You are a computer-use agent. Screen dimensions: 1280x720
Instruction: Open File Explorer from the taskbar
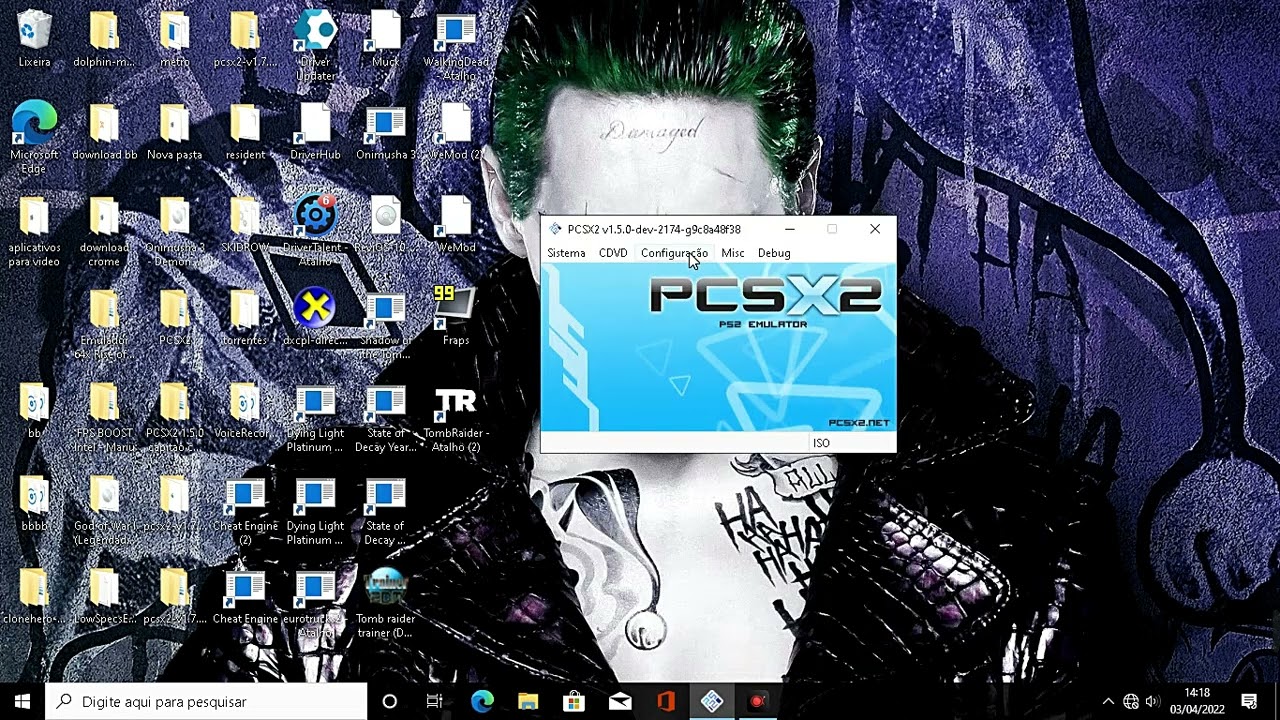528,701
